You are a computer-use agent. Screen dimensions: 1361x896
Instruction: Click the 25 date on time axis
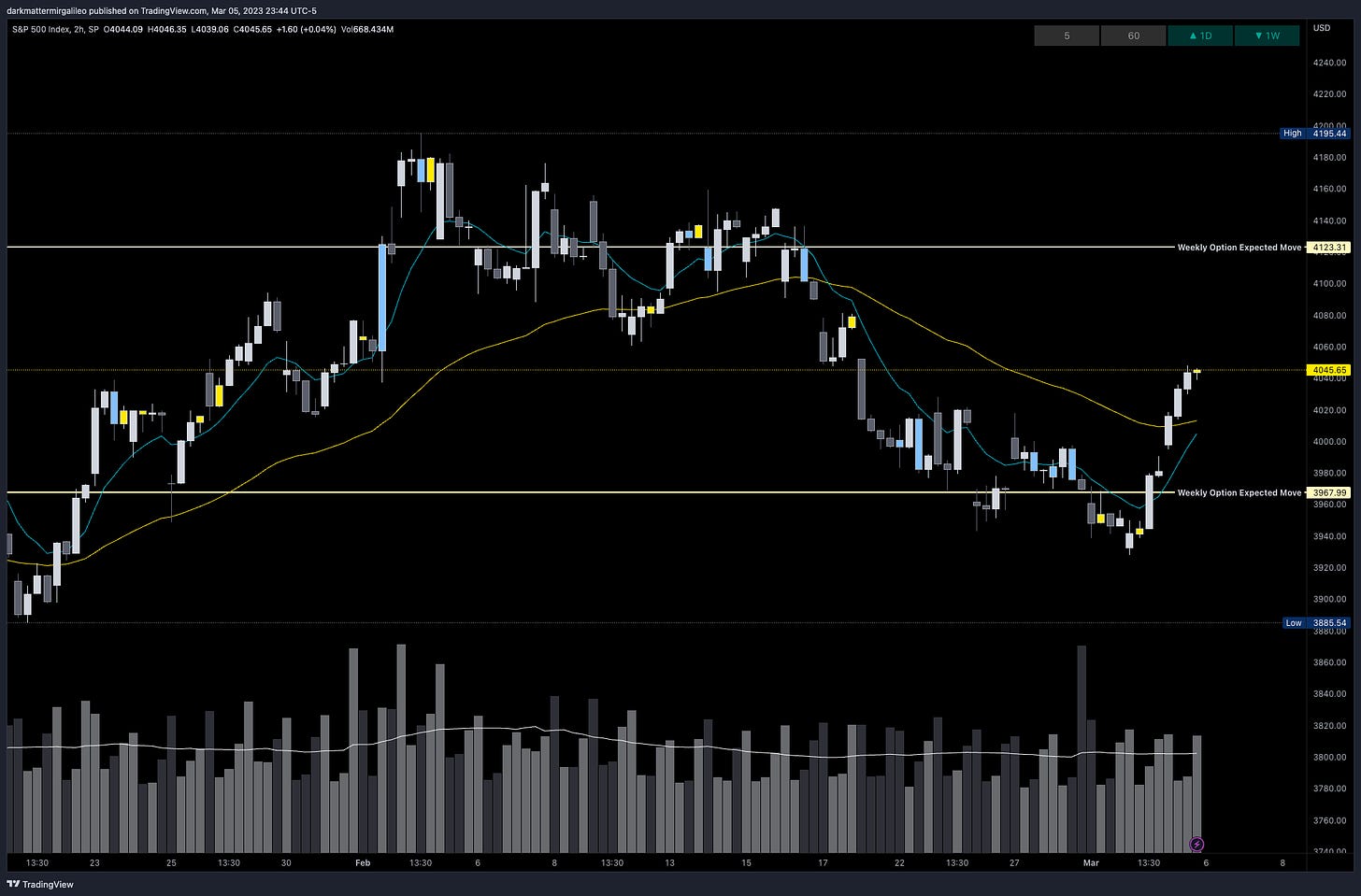pos(171,863)
